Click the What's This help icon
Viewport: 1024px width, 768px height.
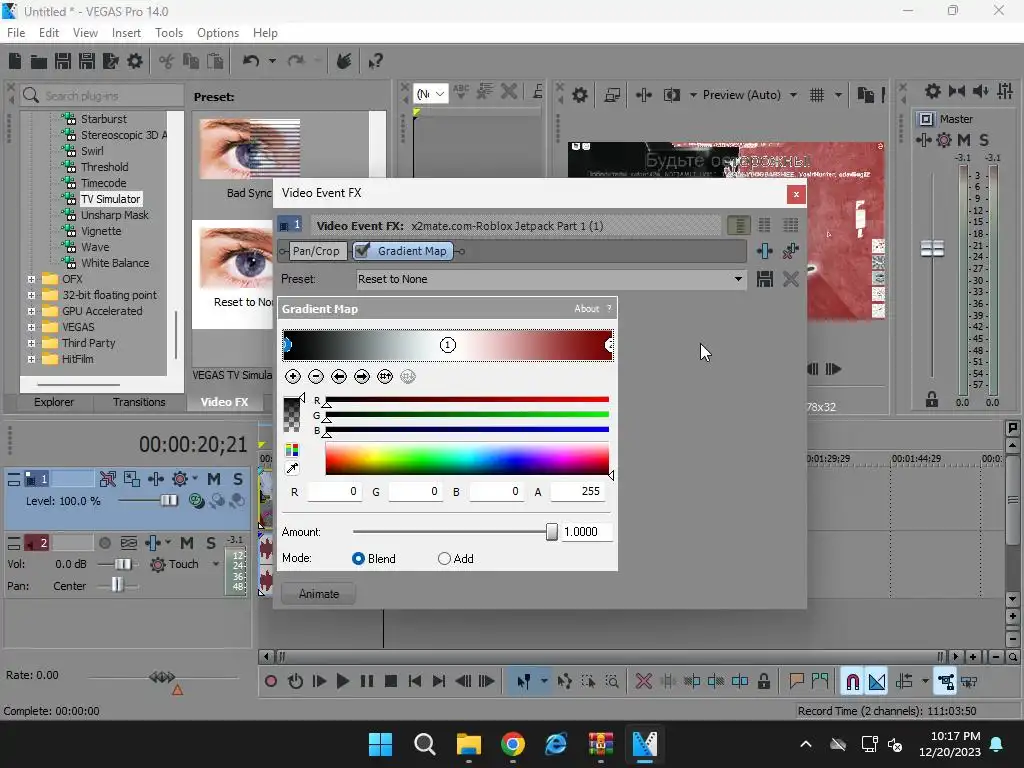click(376, 61)
